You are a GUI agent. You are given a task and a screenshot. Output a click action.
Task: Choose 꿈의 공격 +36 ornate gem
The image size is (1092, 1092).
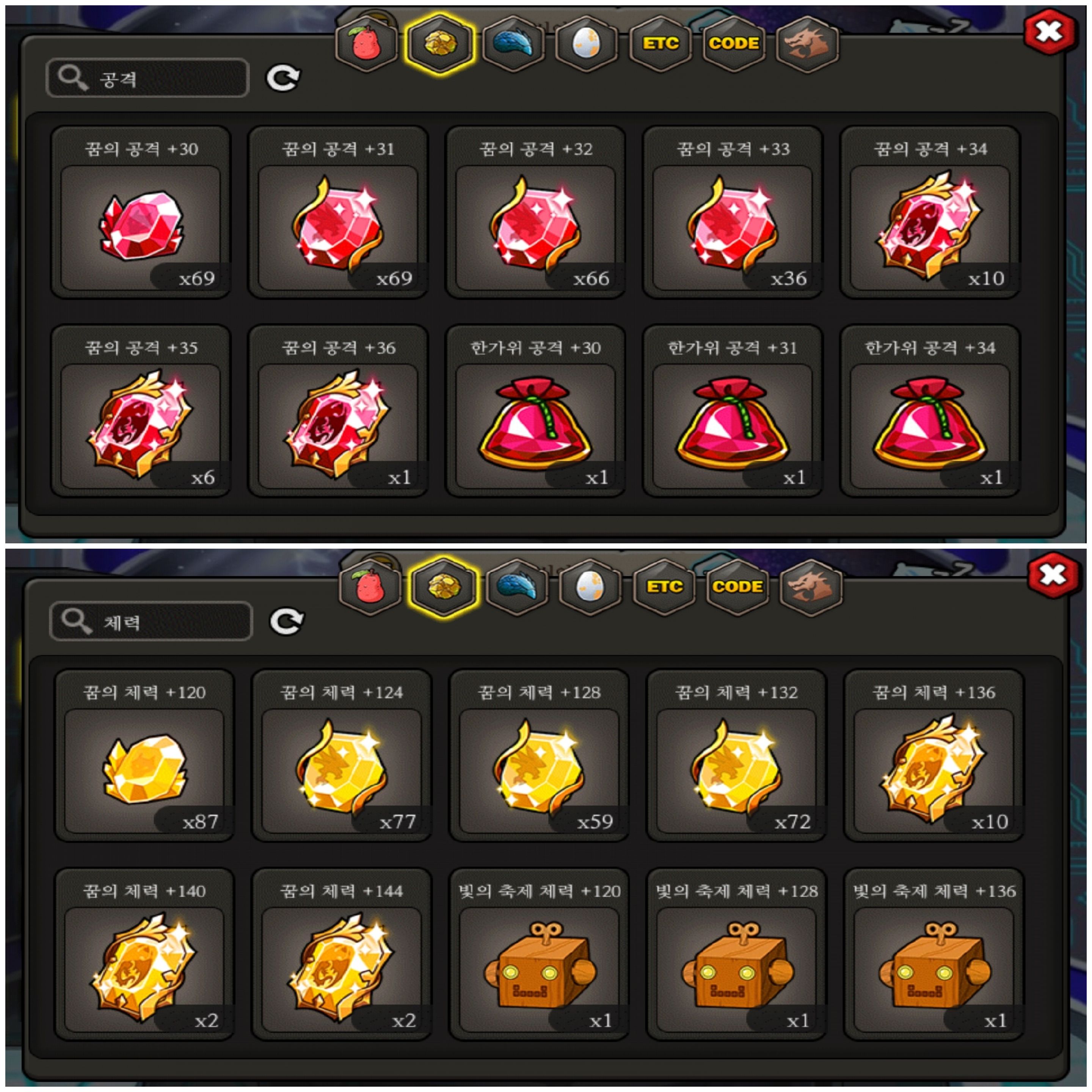pyautogui.click(x=338, y=411)
